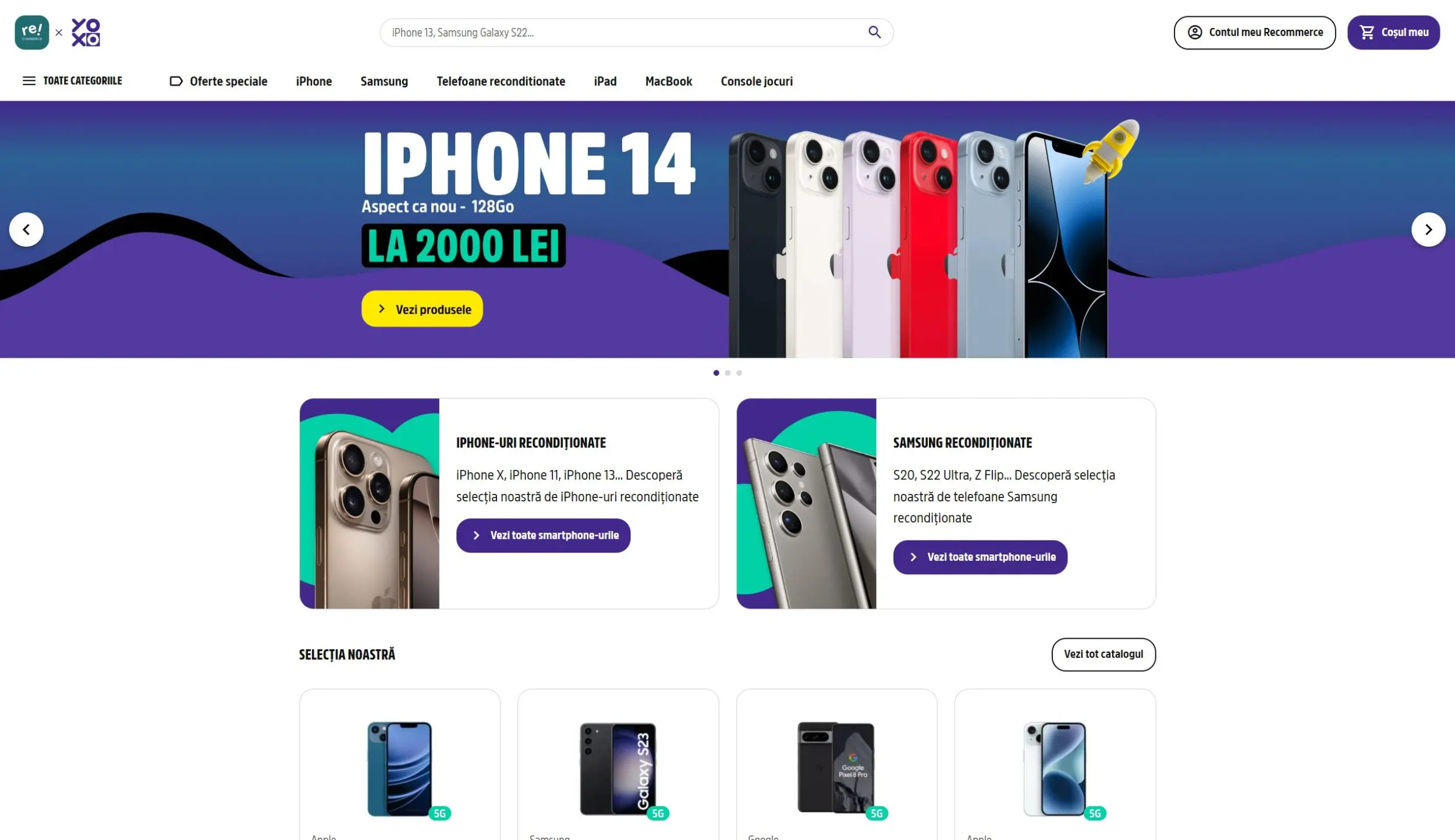Open the hamburger Toate Categoriile menu

point(72,81)
